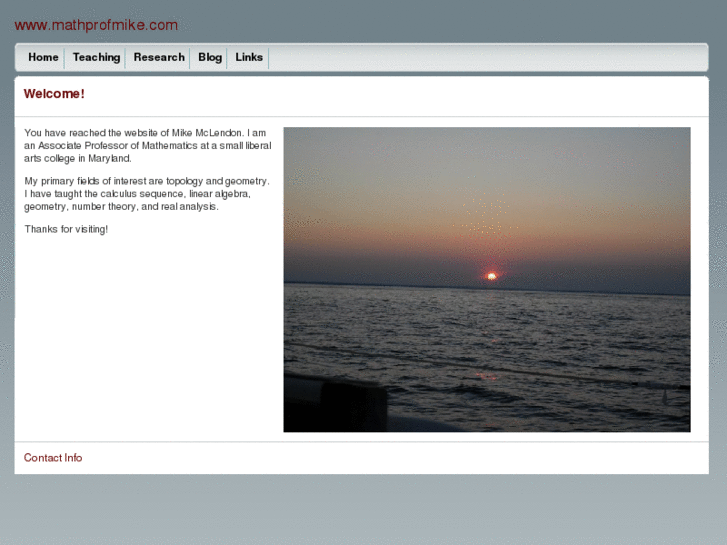The height and width of the screenshot is (545, 727).
Task: Open the Links page
Action: click(249, 57)
